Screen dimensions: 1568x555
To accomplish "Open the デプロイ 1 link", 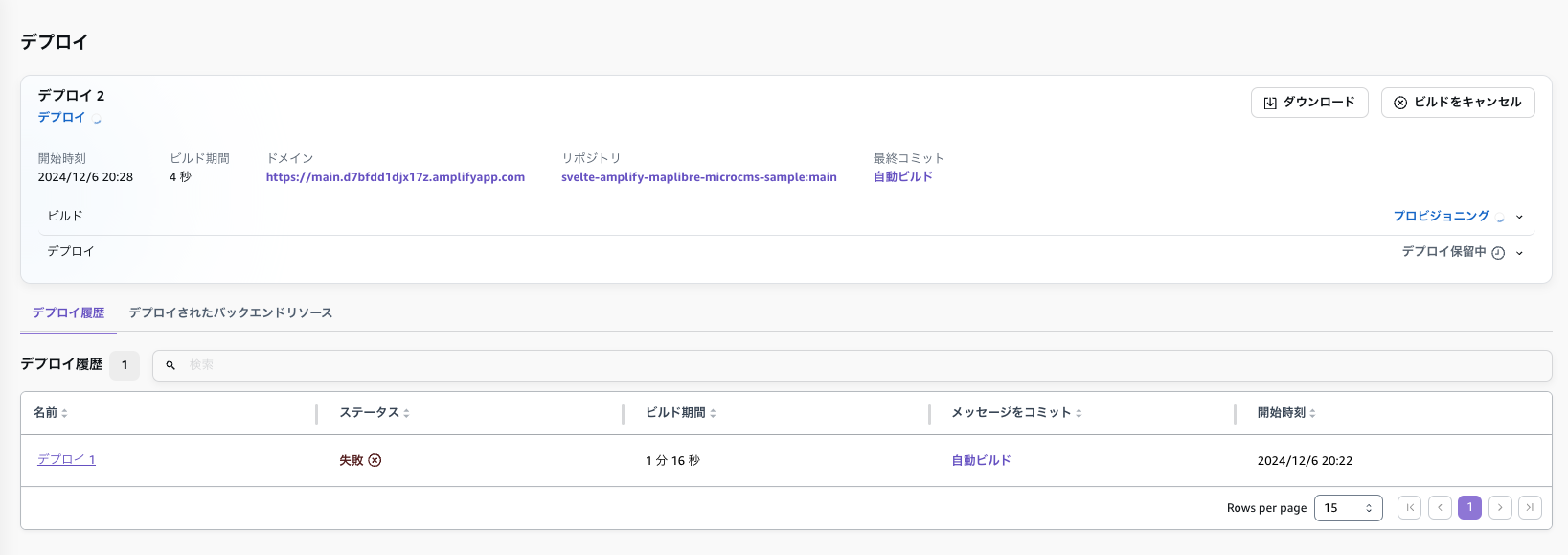I will coord(67,460).
